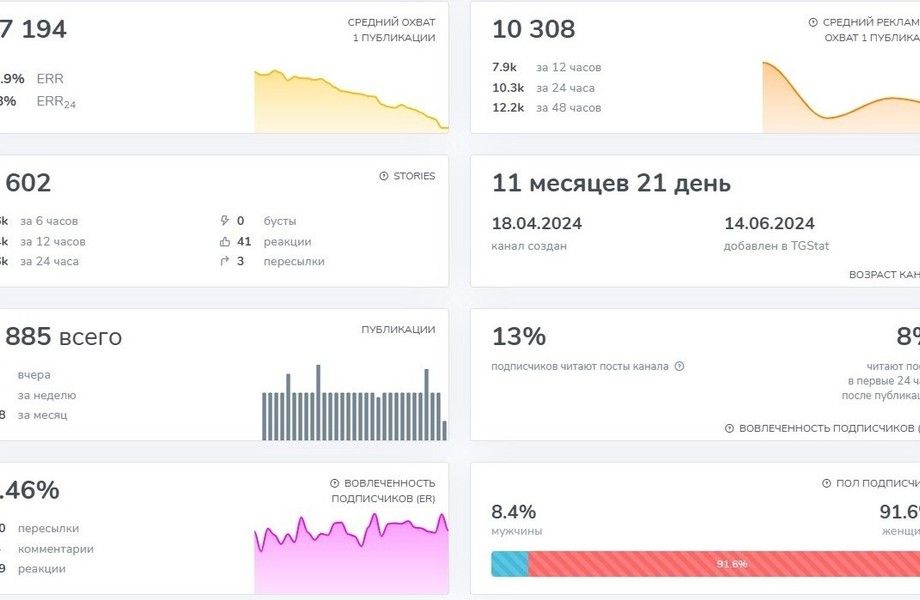Screen dimensions: 920x600
Task: Click the 7.9k value
Action: coord(505,67)
